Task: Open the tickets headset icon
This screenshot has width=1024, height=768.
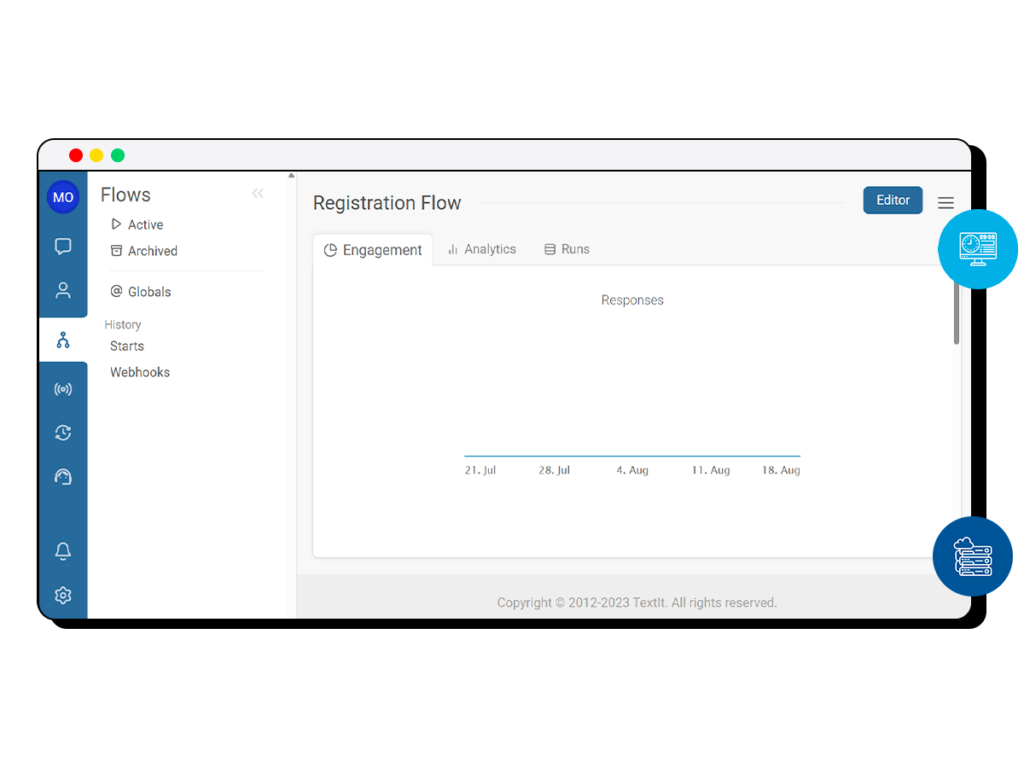Action: 63,477
